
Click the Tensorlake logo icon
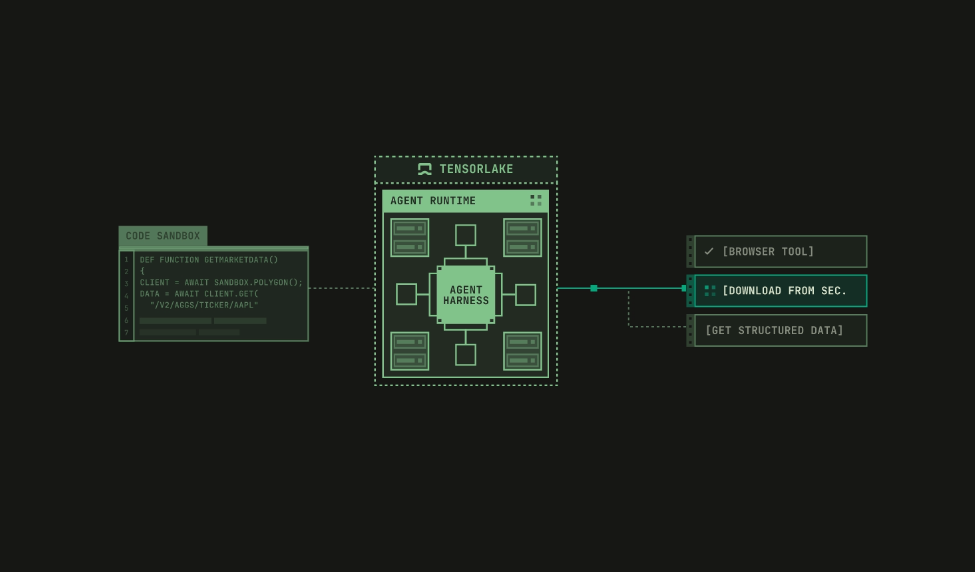point(424,169)
